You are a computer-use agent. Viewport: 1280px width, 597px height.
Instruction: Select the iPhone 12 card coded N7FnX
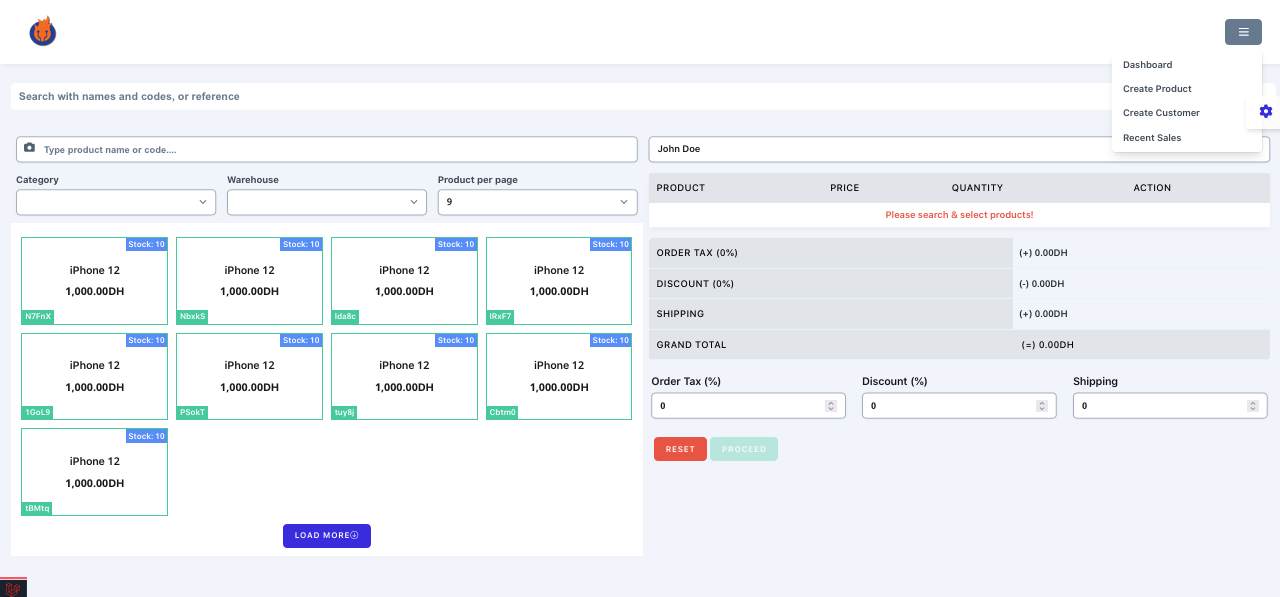point(95,281)
